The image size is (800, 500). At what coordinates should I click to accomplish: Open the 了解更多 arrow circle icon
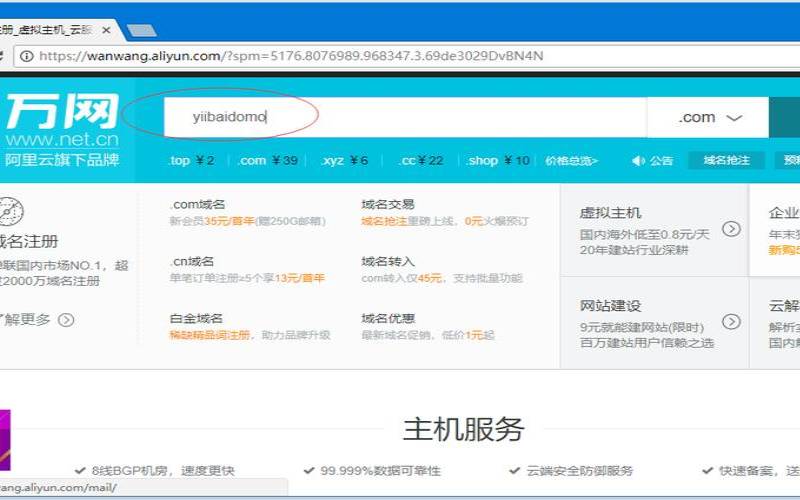pos(66,320)
